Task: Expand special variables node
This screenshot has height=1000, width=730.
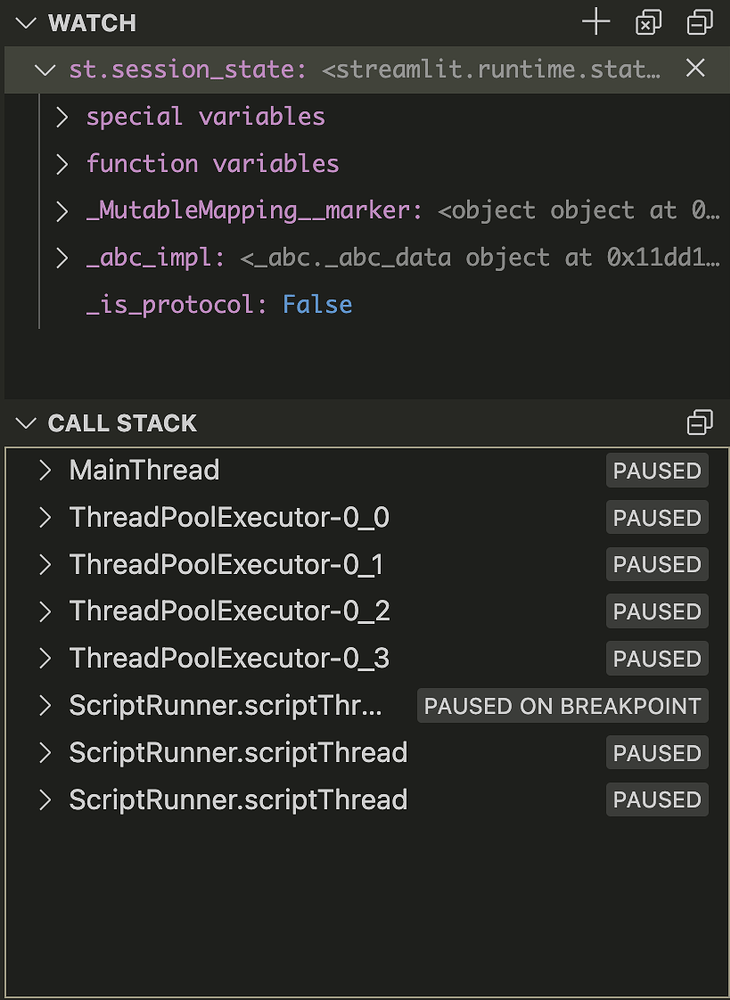Action: pyautogui.click(x=62, y=117)
